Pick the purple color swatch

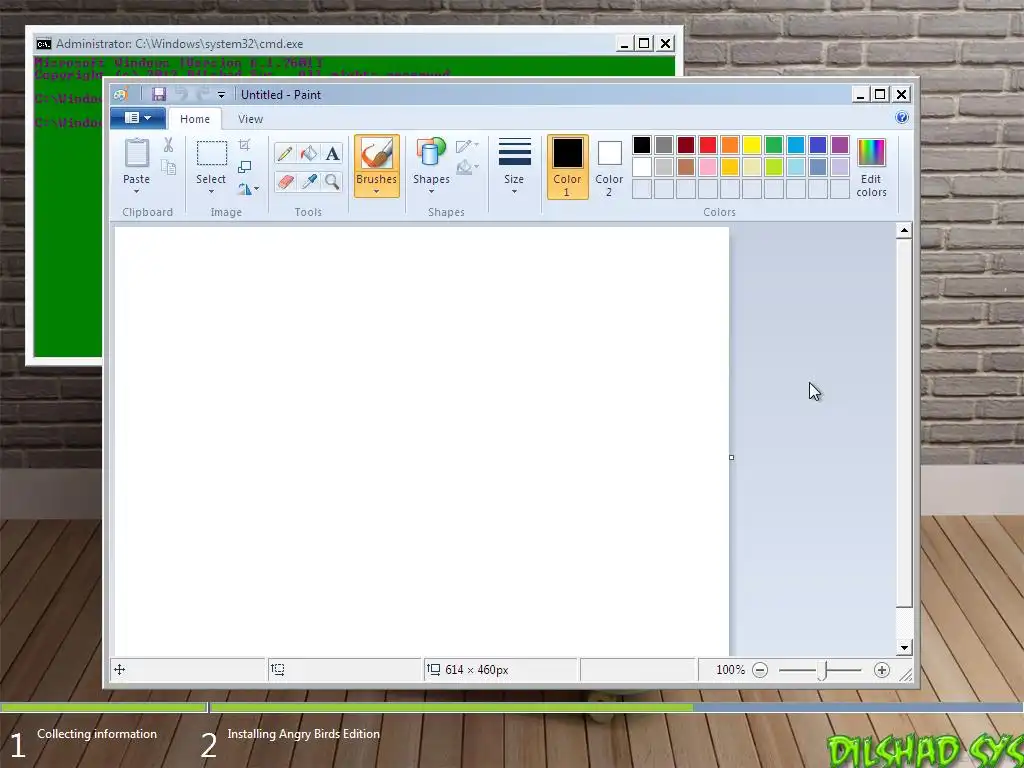point(840,145)
